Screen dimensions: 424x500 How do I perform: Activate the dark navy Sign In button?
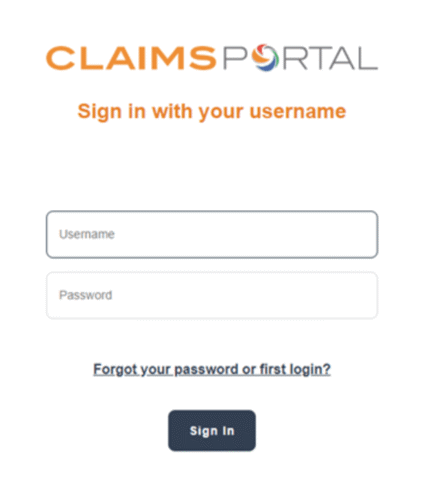point(212,431)
